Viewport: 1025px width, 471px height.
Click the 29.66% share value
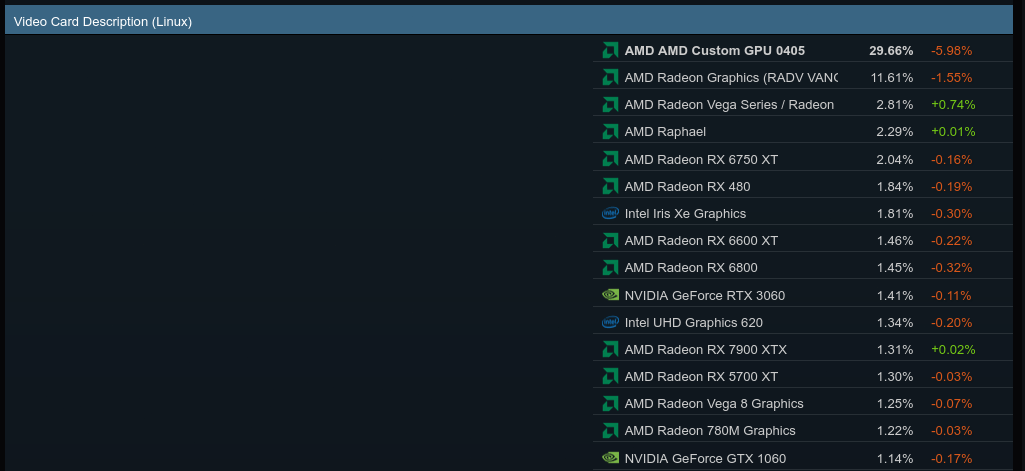pyautogui.click(x=890, y=50)
